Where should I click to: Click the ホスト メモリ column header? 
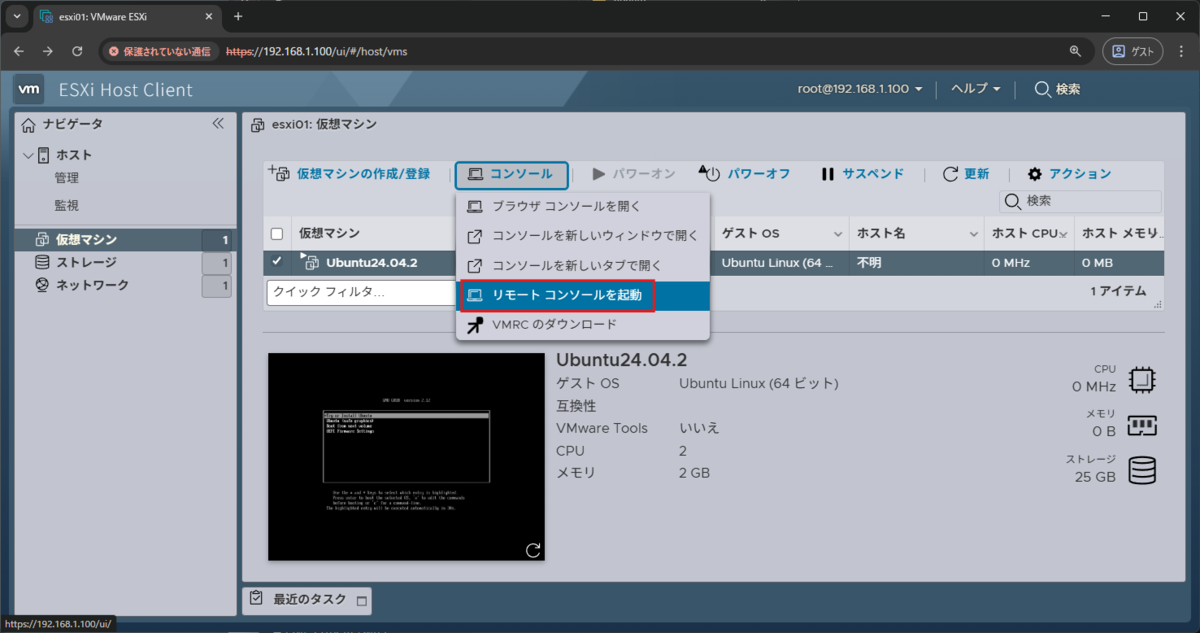pyautogui.click(x=1119, y=233)
